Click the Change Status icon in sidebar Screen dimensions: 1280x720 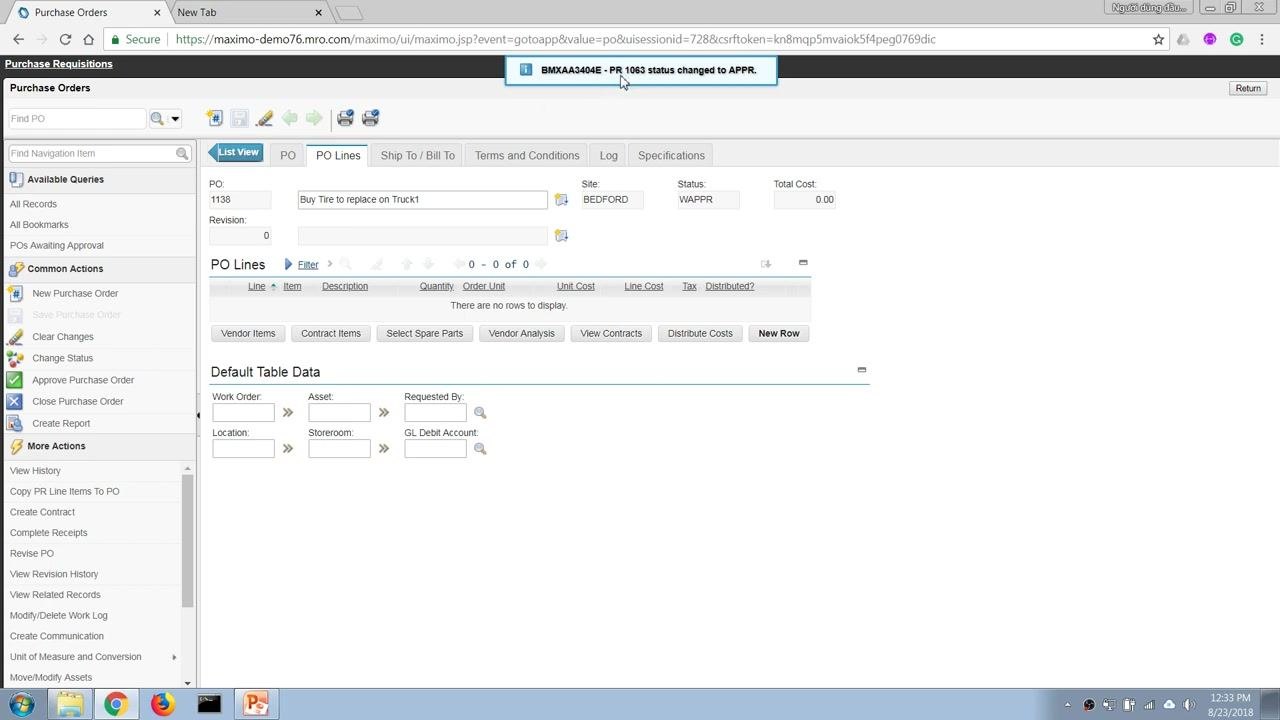(14, 358)
